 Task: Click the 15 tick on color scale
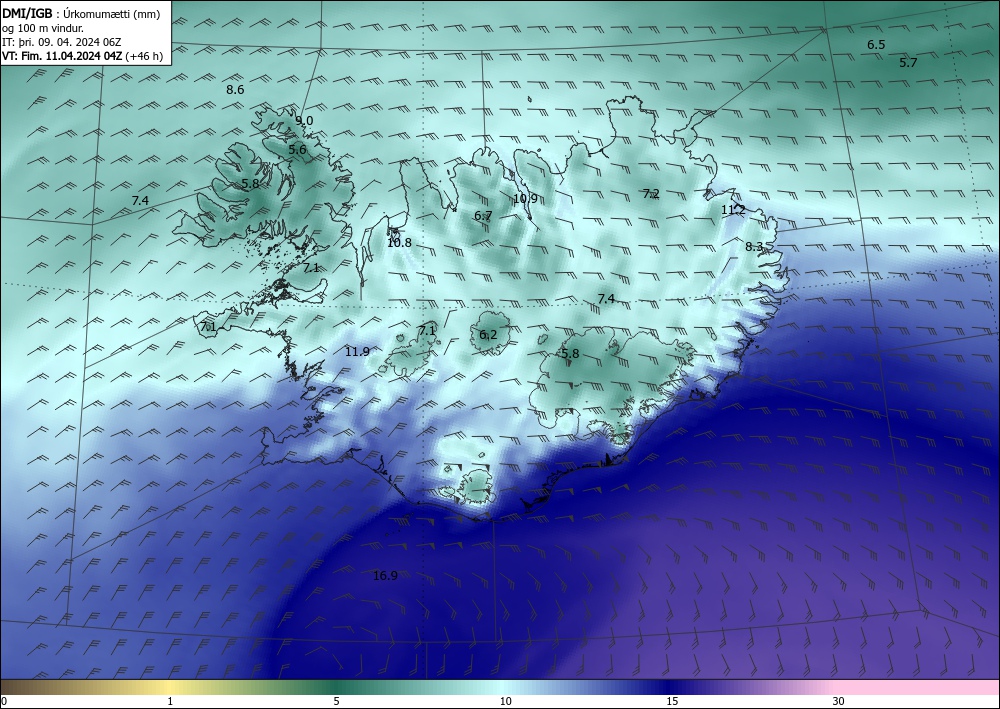(x=672, y=702)
